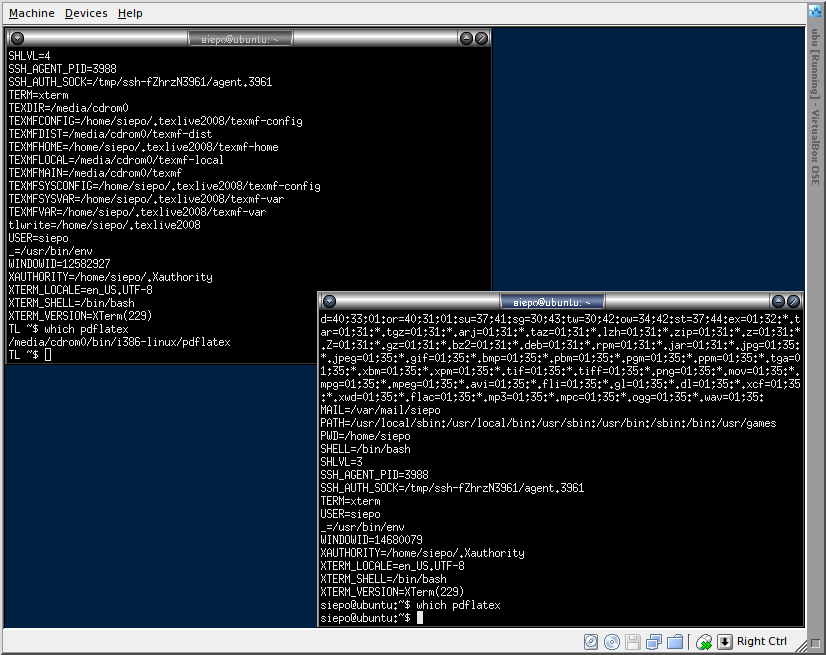Open window menu of top-left terminal
826x655 pixels.
click(17, 38)
